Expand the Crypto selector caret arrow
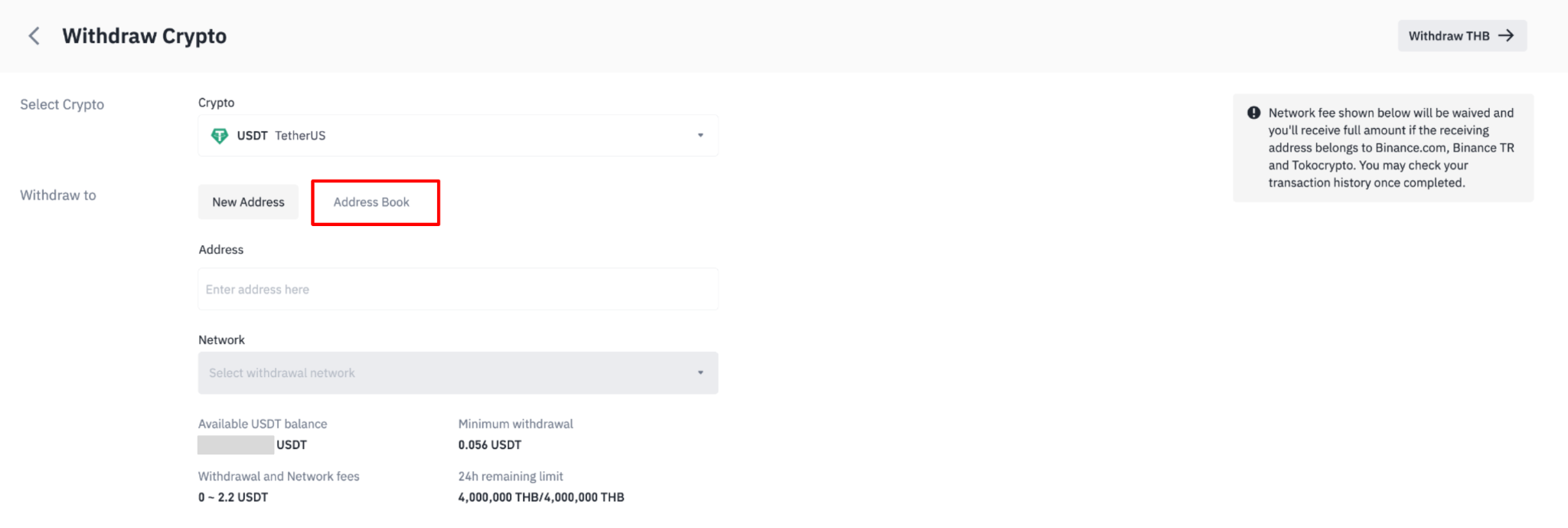1568x528 pixels. (701, 136)
